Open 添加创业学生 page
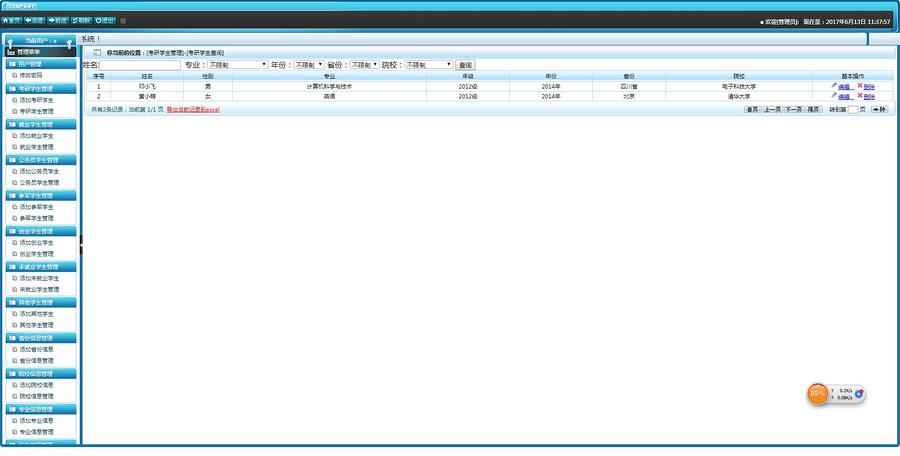 (x=36, y=242)
